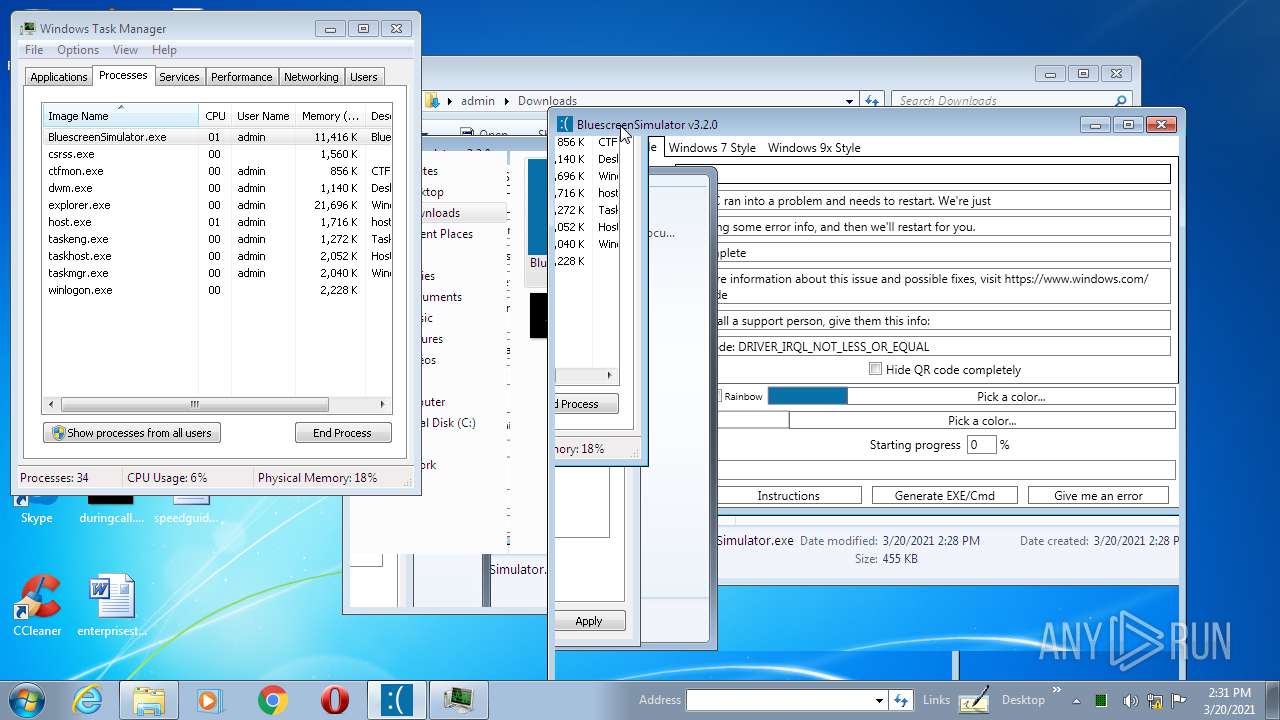Check Hide QR code completely
Viewport: 1280px width, 720px height.
(x=876, y=369)
